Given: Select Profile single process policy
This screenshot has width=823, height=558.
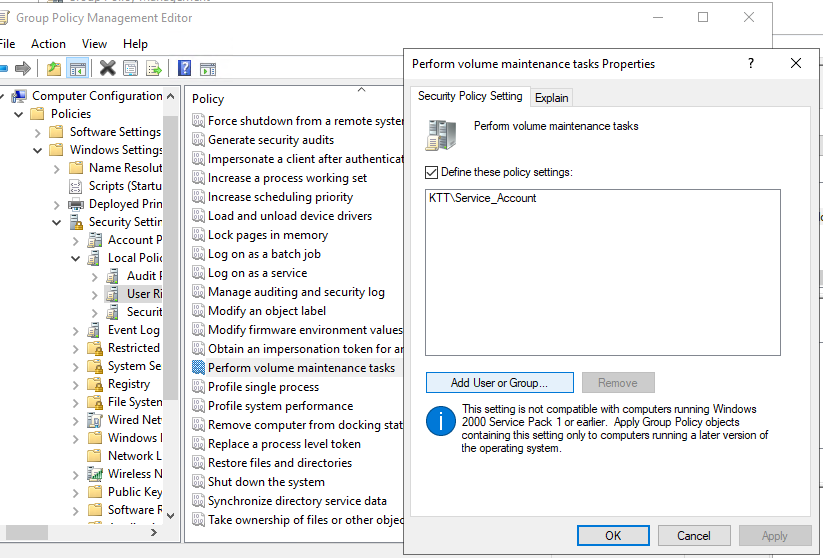Looking at the screenshot, I should [263, 387].
